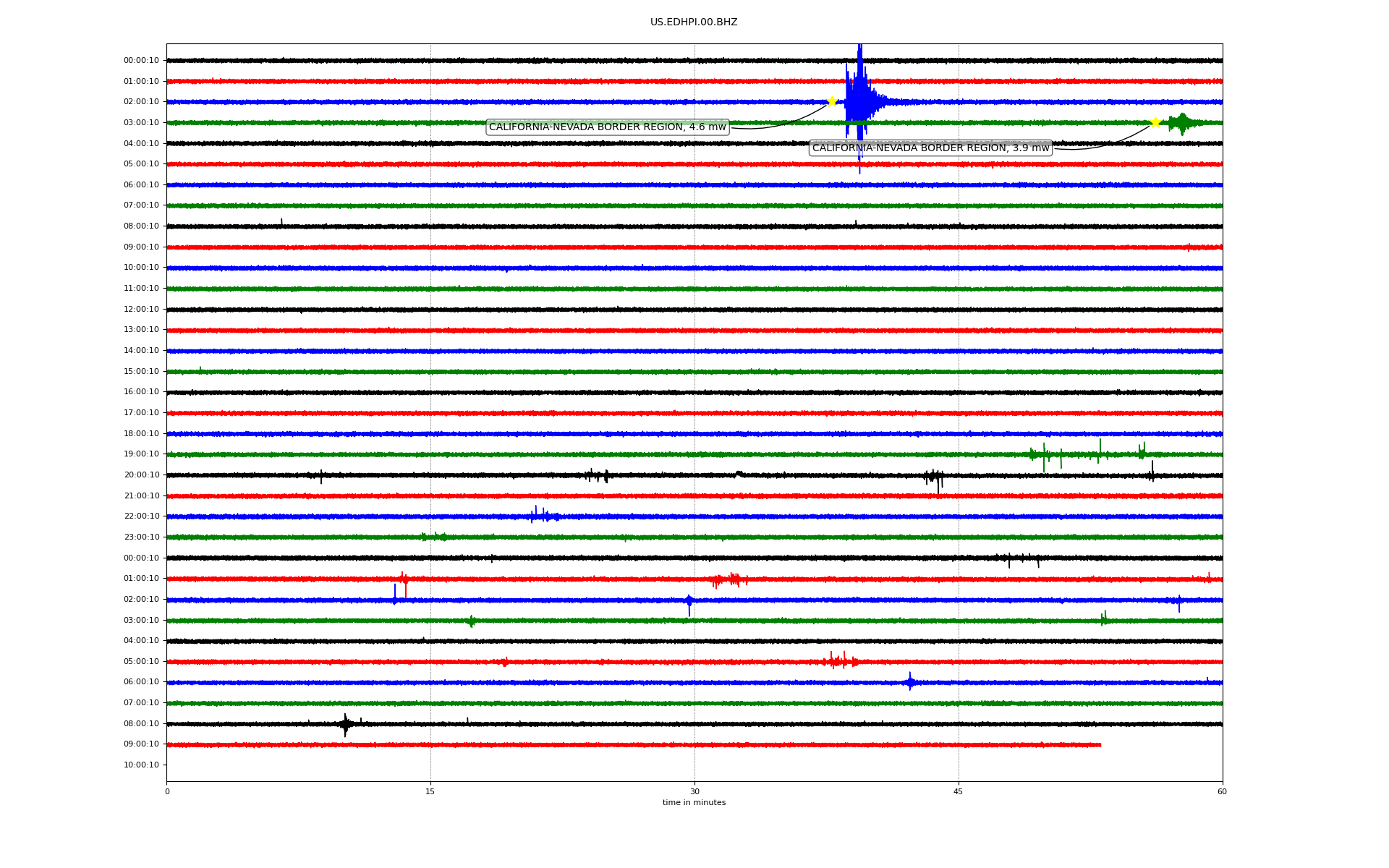The height and width of the screenshot is (868, 1389).
Task: Click the 16:00:10 time label
Action: click(x=141, y=392)
